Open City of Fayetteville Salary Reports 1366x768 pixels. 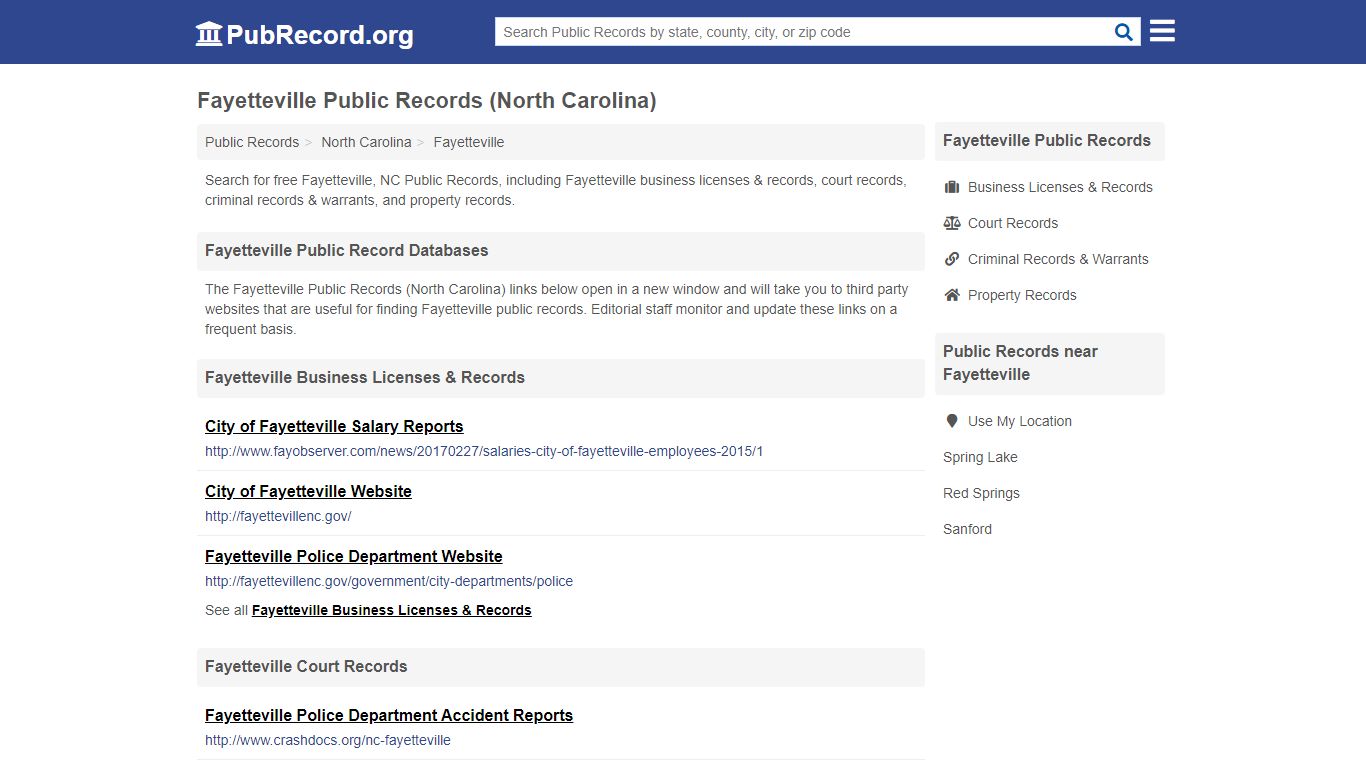334,426
